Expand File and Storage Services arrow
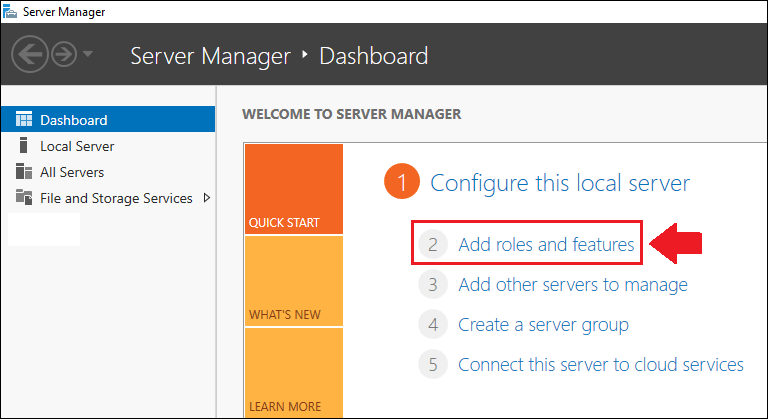Image resolution: width=768 pixels, height=419 pixels. [206, 198]
